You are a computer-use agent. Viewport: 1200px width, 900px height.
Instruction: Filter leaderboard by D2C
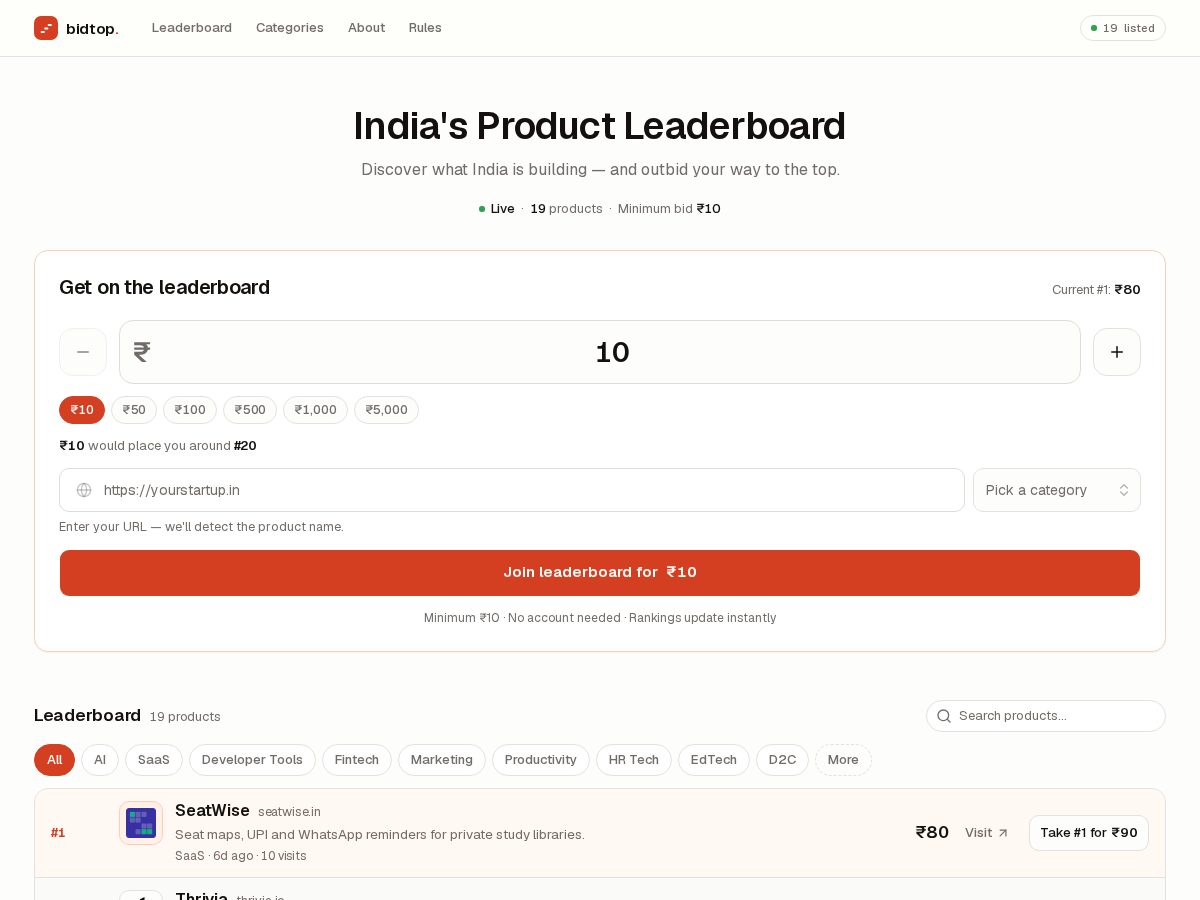782,760
